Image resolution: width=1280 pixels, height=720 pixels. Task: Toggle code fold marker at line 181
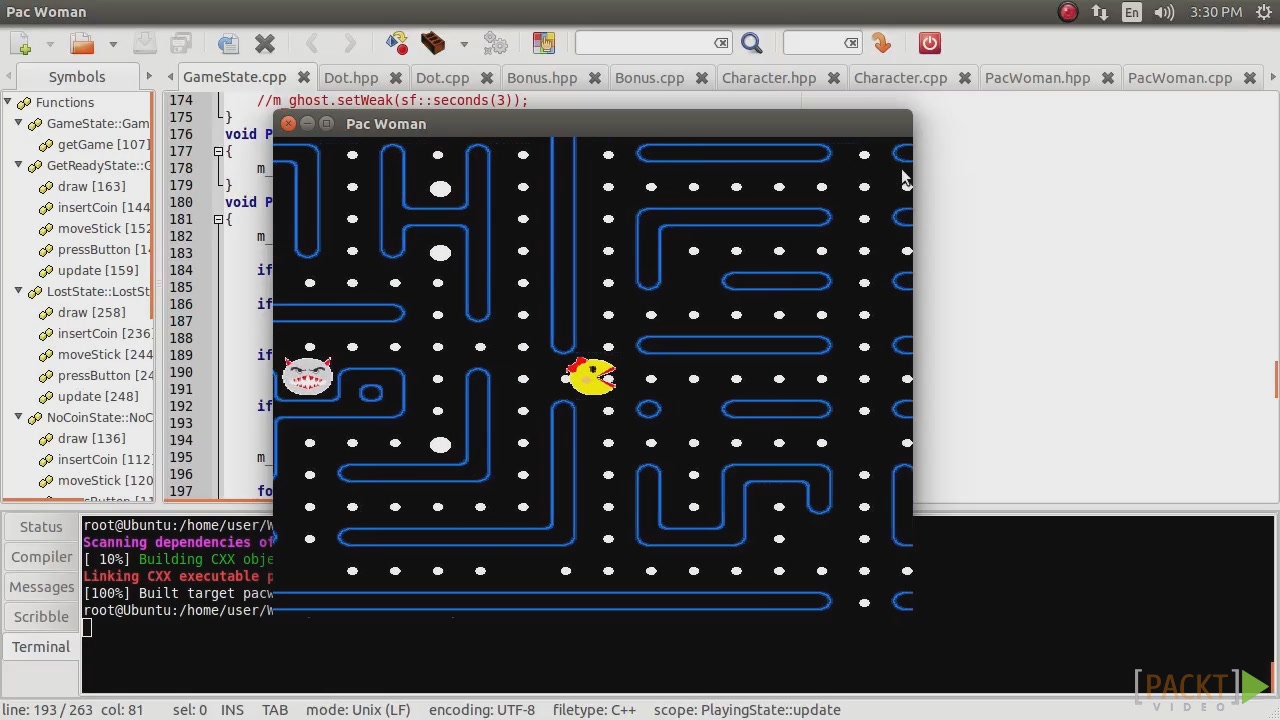click(x=218, y=219)
